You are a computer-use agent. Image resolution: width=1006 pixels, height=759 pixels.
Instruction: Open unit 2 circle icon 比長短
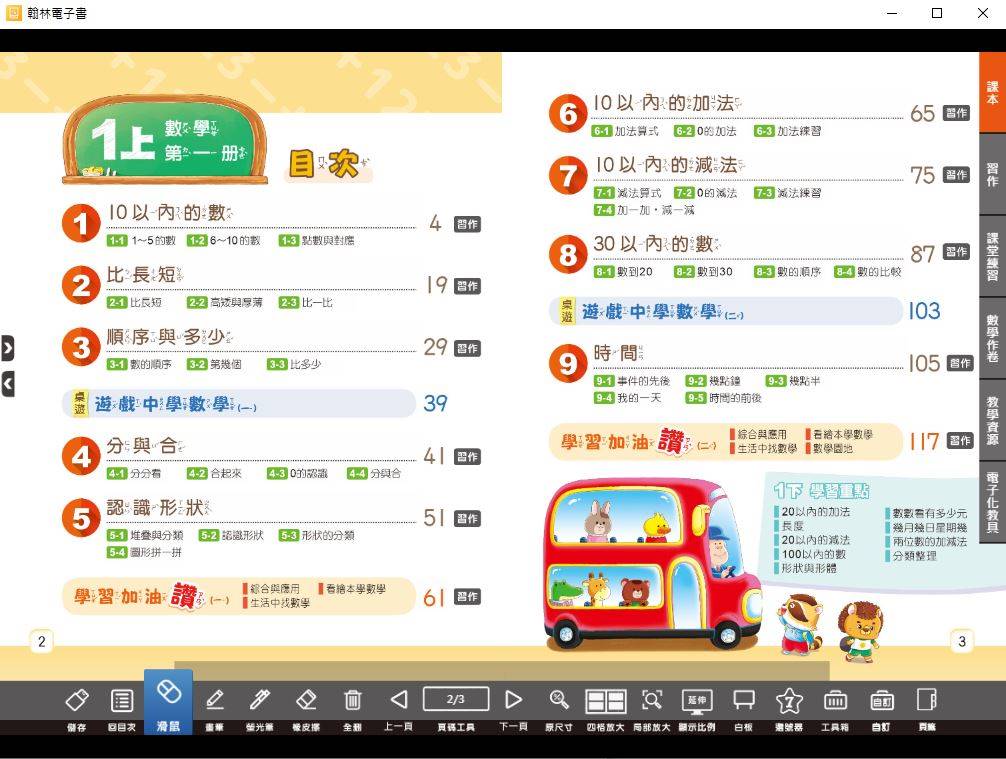point(81,286)
